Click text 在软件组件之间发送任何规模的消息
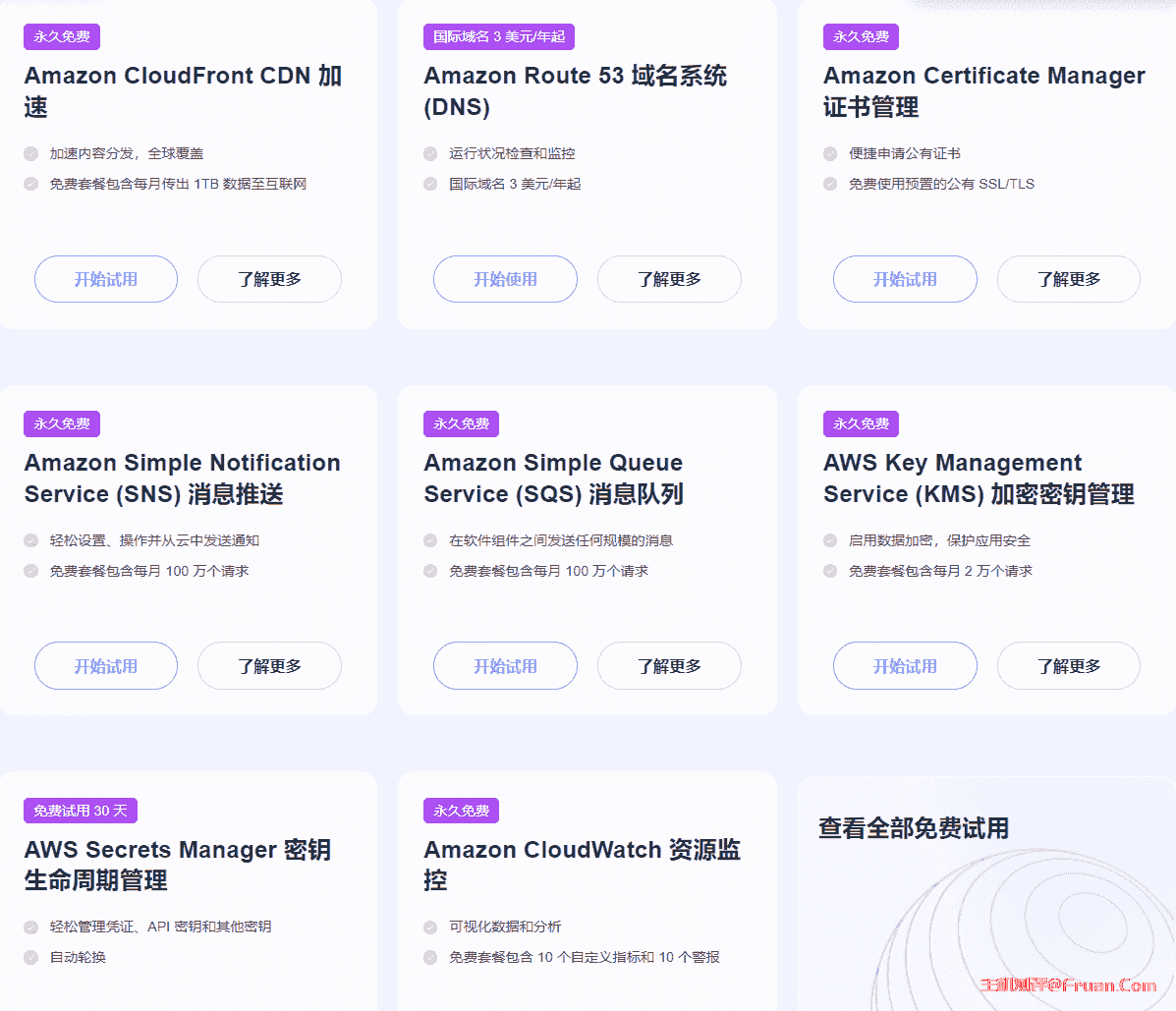Screen dimensions: 1176x1011 pos(561,540)
